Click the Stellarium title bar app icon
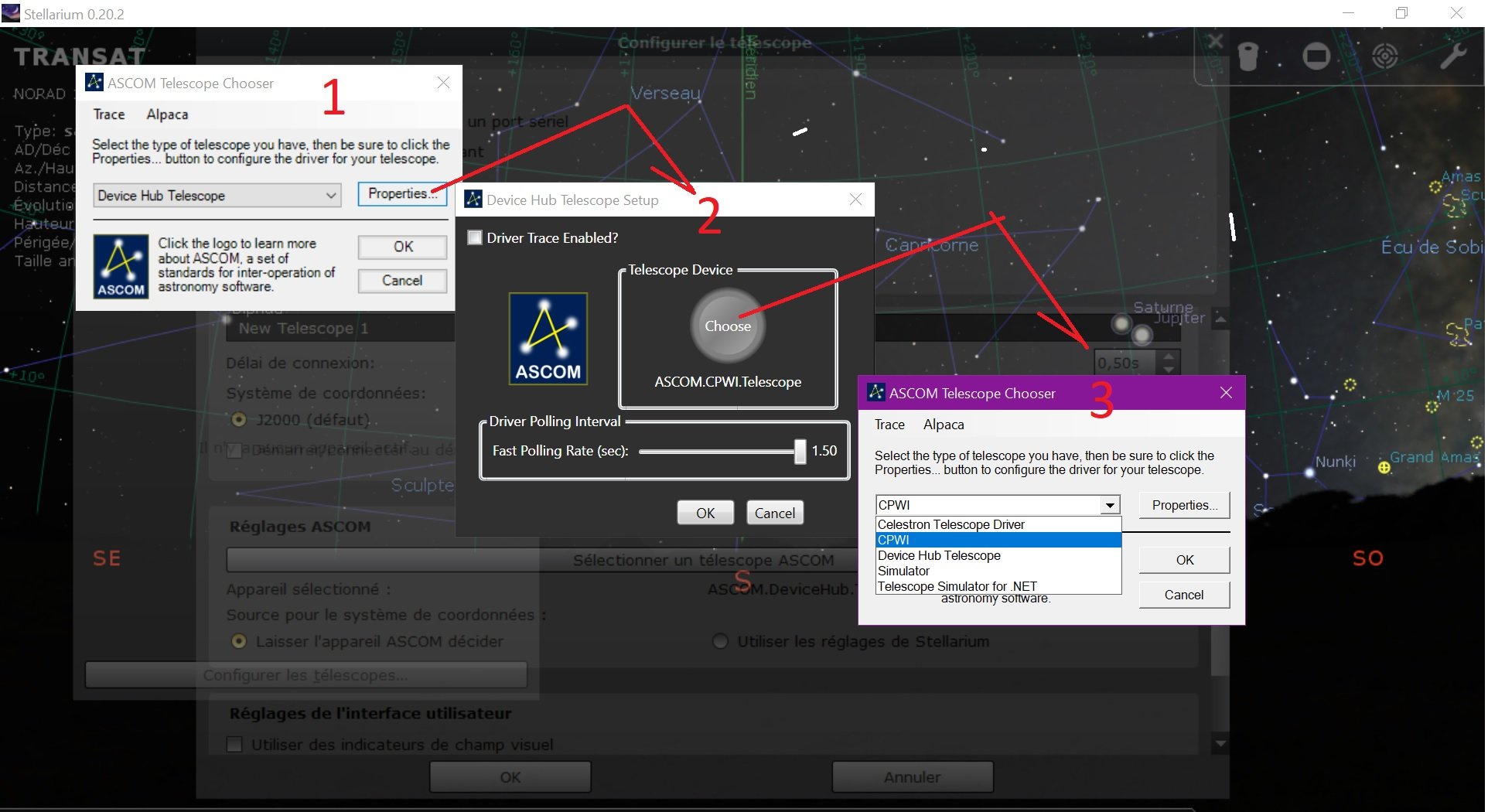The height and width of the screenshot is (812, 1488). (x=11, y=13)
